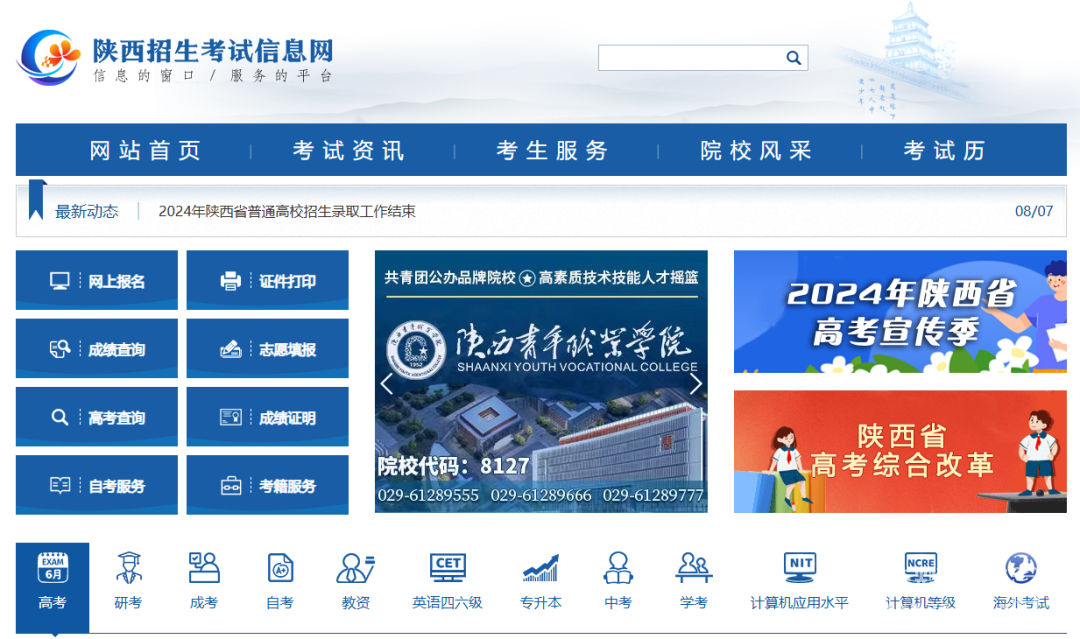Click the magnifier icon for 高考查询
Screen dimensions: 1080x639
60,417
